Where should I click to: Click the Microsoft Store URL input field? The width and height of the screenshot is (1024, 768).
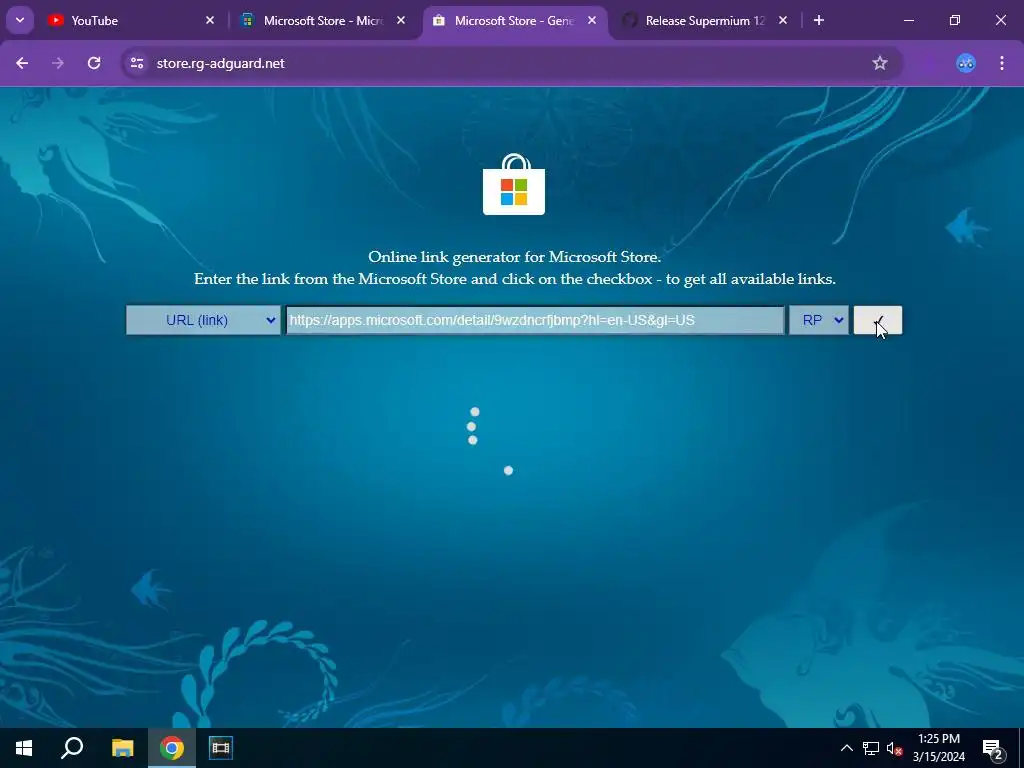(534, 320)
